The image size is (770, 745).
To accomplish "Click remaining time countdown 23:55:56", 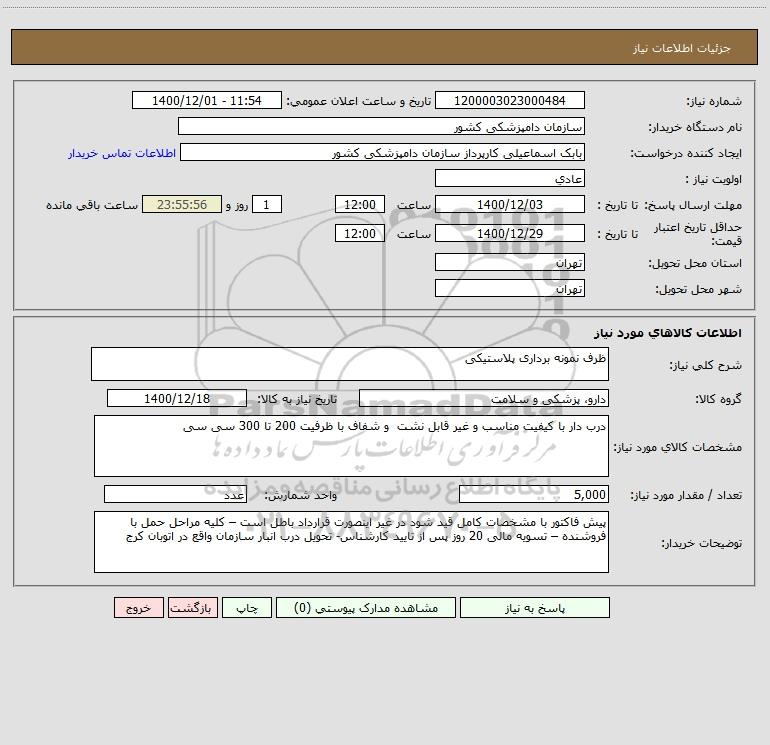I will pyautogui.click(x=182, y=204).
